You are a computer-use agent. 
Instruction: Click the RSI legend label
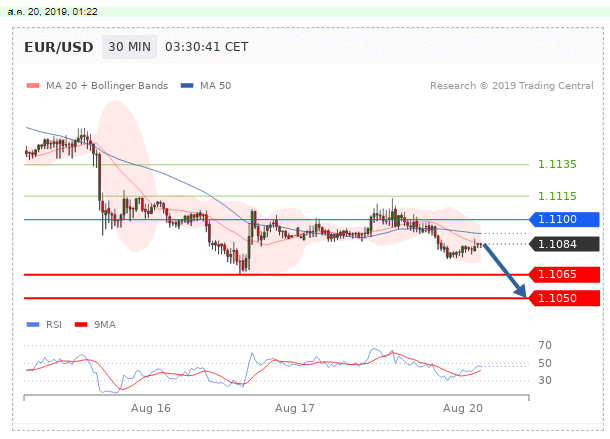tap(54, 325)
